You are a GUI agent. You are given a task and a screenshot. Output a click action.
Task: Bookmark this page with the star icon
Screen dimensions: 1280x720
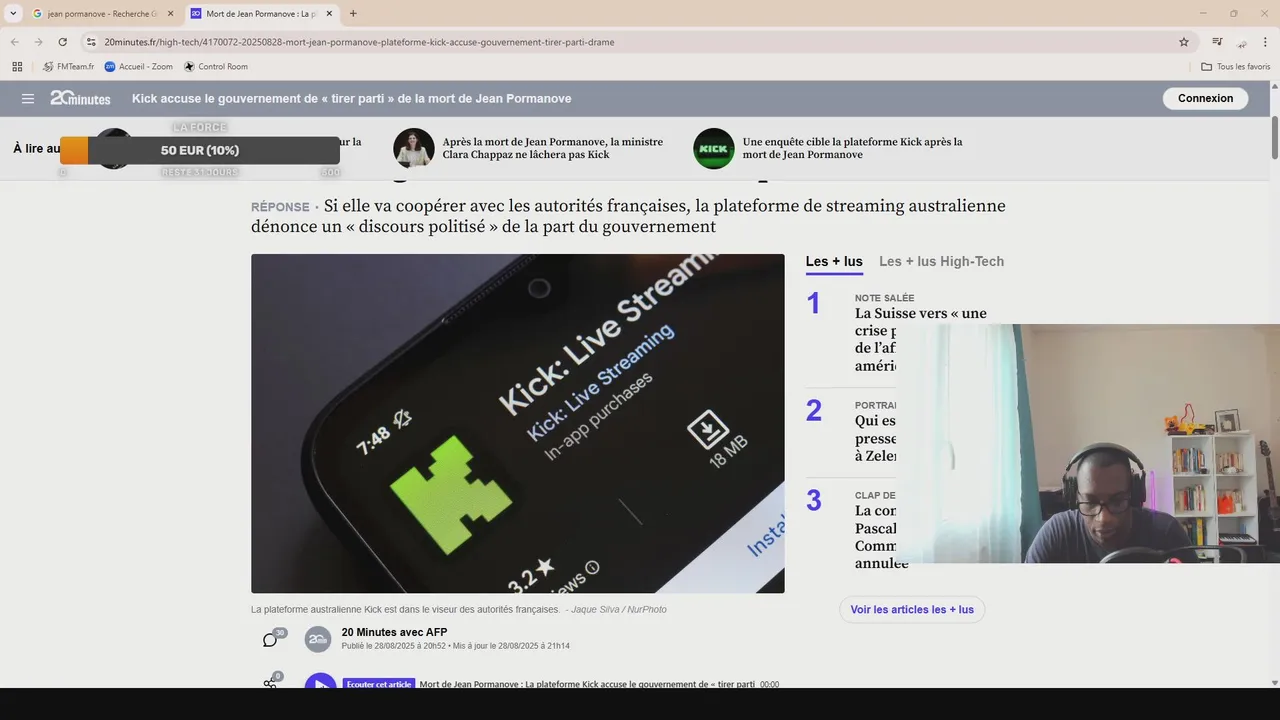pyautogui.click(x=1184, y=42)
